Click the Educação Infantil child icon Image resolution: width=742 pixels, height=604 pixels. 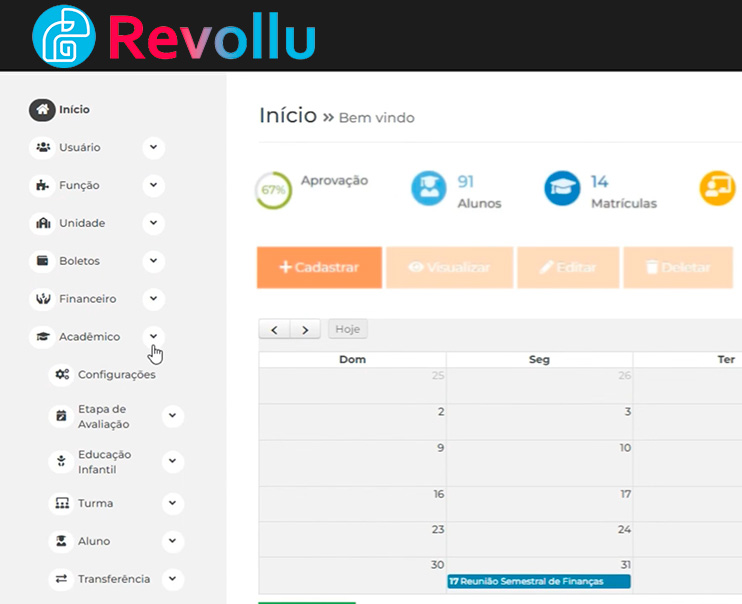(62, 461)
